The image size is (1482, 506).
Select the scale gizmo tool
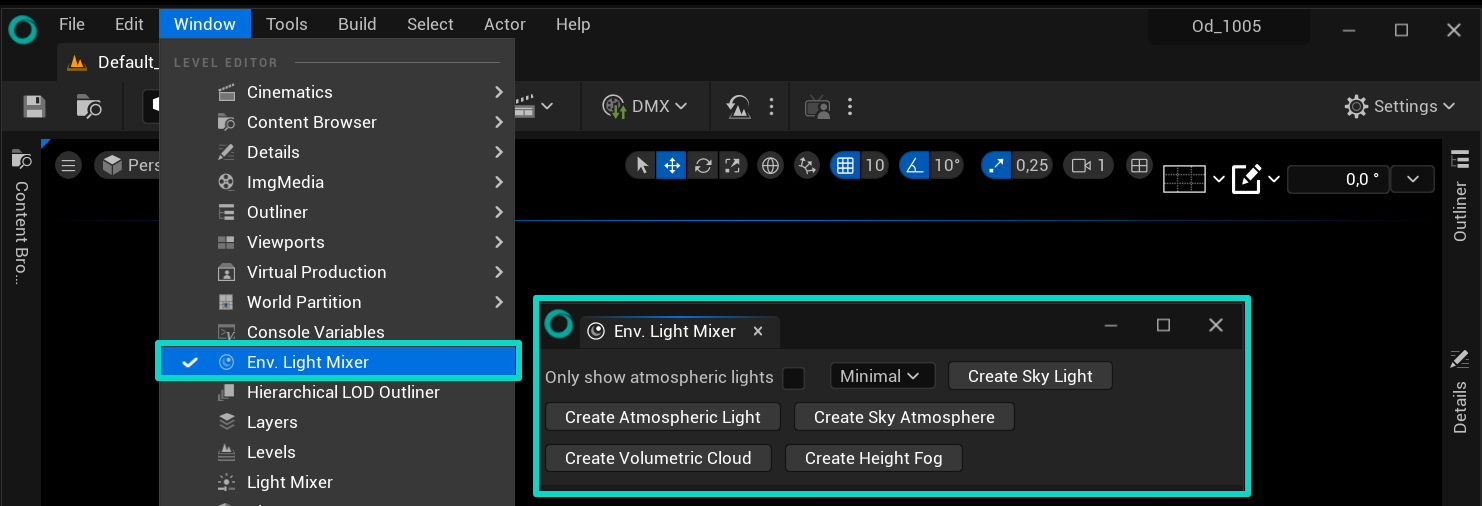(x=733, y=166)
